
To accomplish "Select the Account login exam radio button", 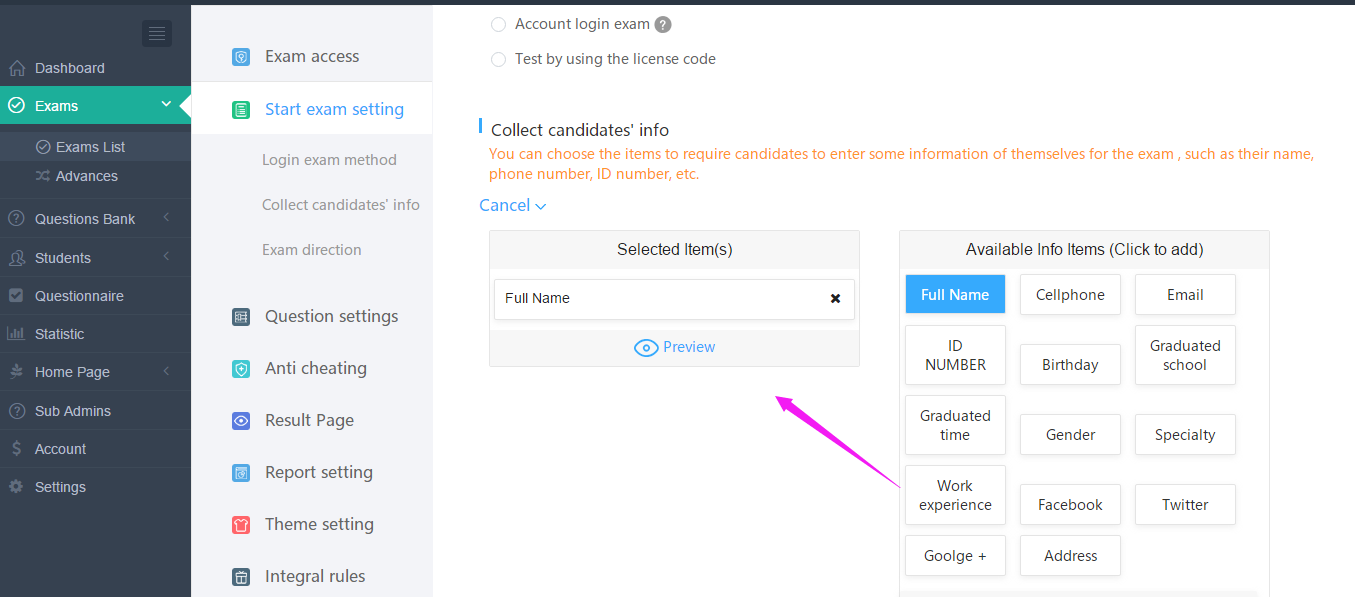I will tap(498, 25).
